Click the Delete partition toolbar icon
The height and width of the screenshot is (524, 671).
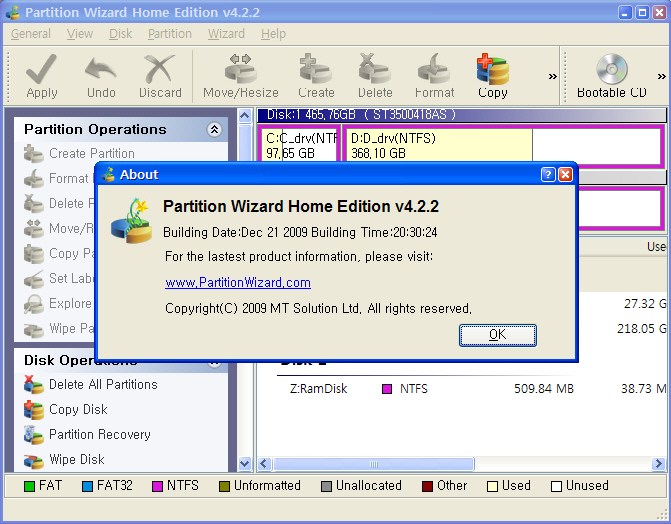pyautogui.click(x=375, y=75)
